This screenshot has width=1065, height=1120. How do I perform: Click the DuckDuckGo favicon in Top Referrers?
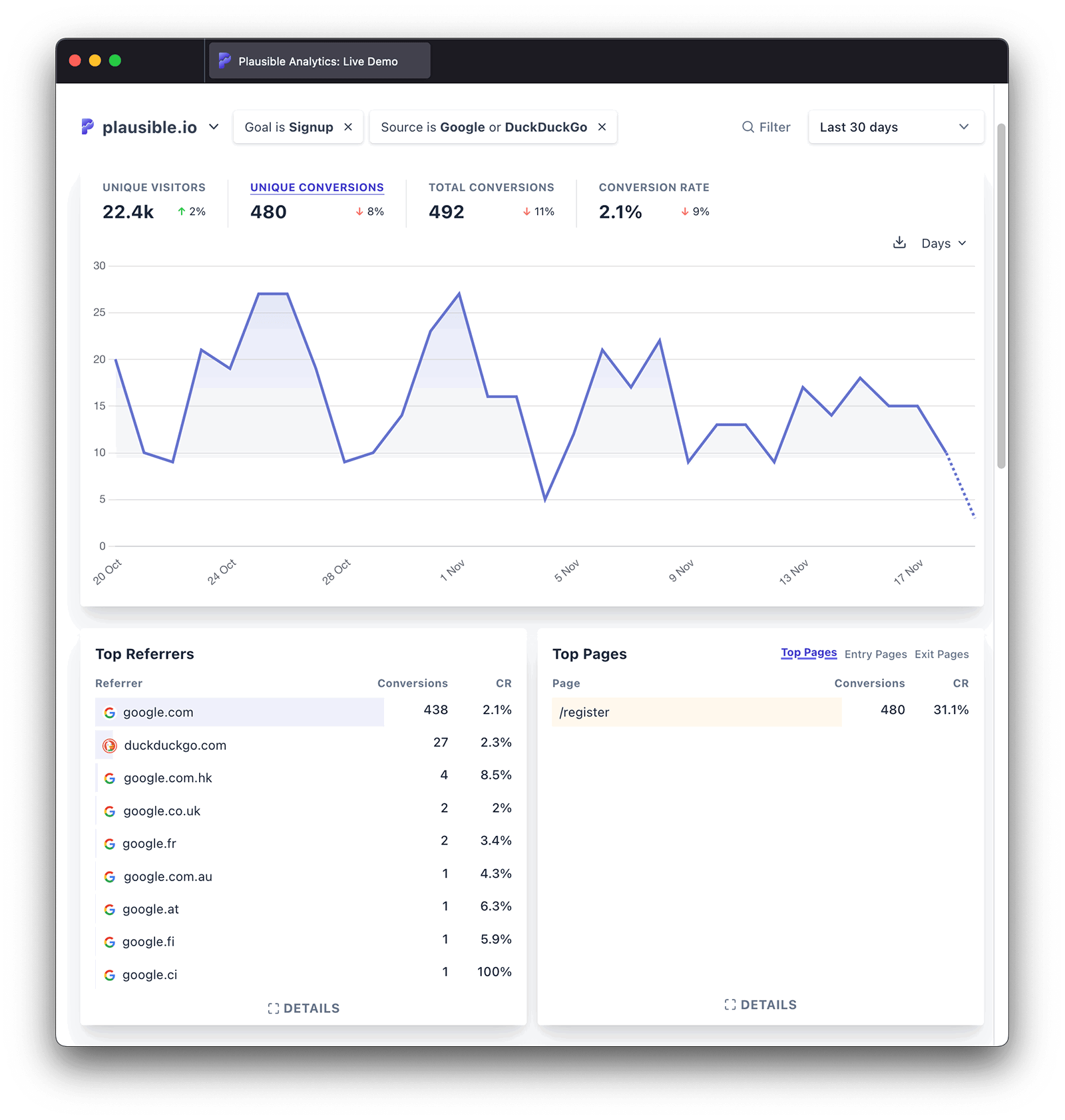[110, 745]
